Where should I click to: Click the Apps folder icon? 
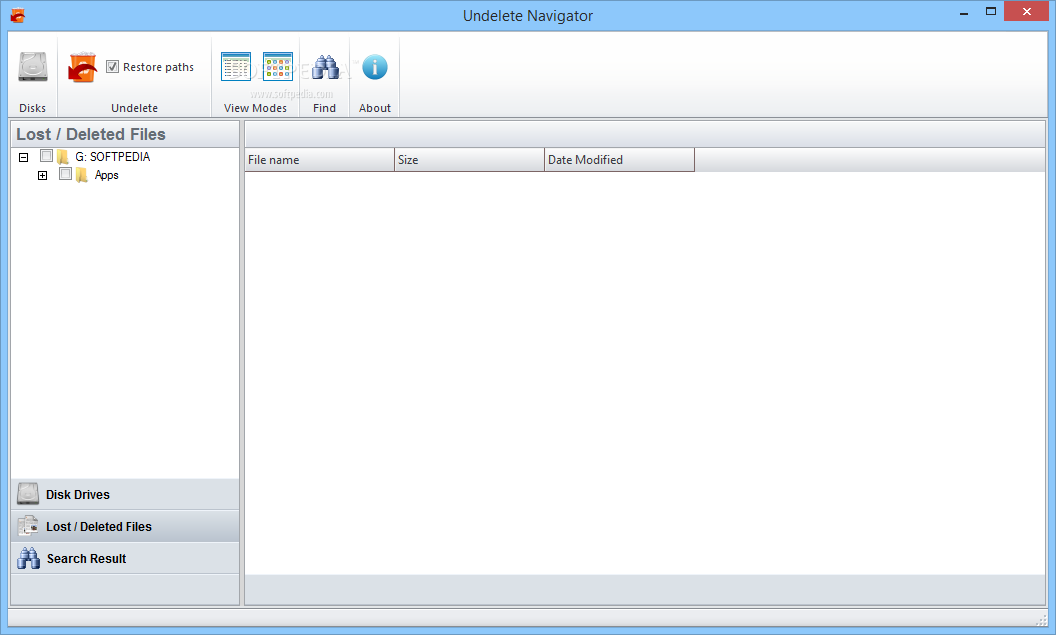[82, 175]
